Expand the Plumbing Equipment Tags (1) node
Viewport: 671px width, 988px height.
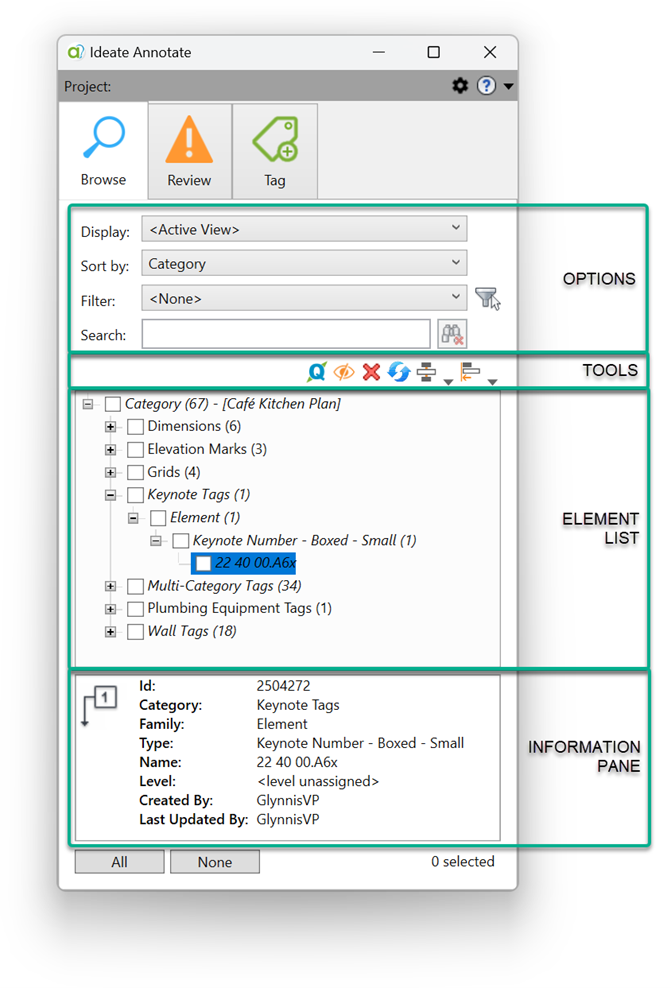111,609
